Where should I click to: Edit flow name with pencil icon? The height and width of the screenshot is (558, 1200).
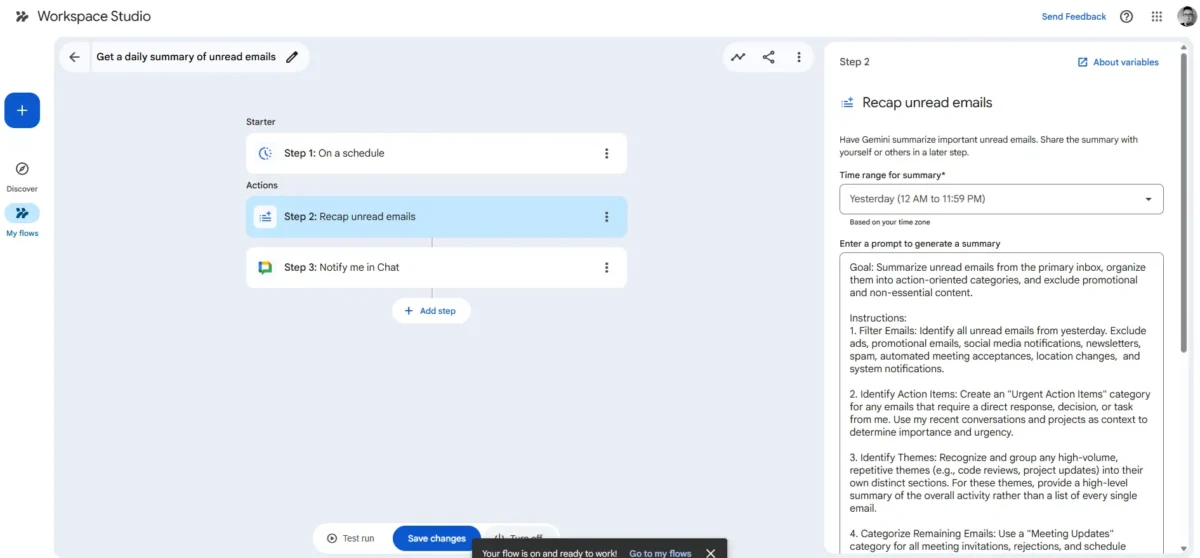tap(292, 57)
